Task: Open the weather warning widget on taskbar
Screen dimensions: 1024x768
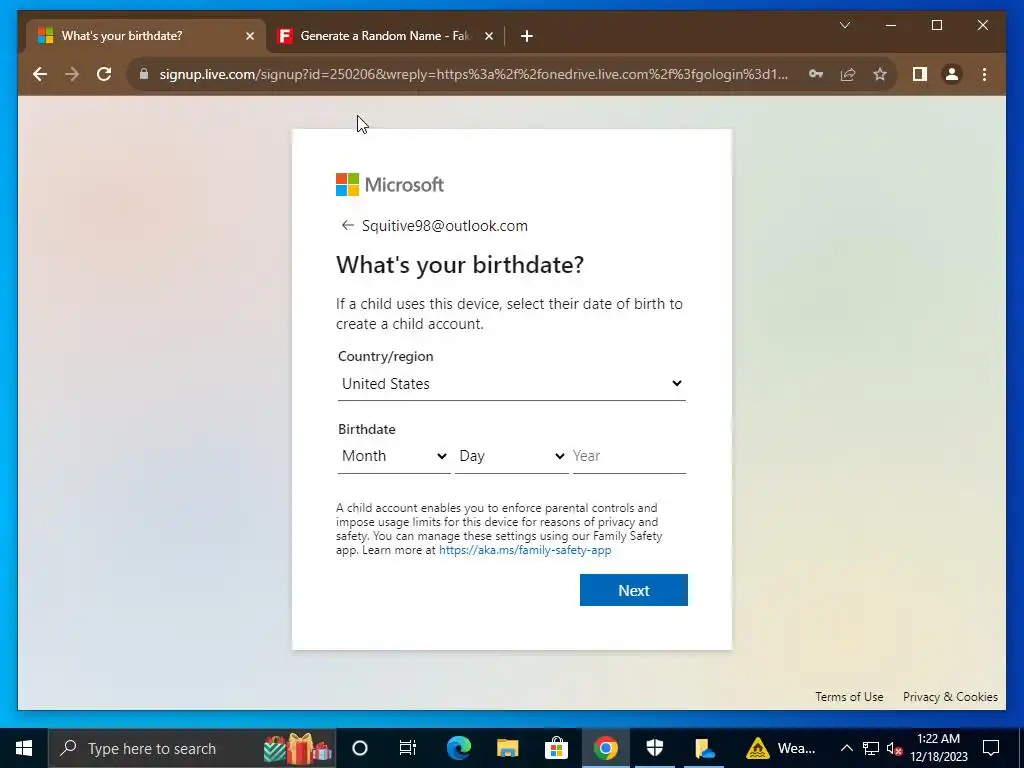Action: (x=781, y=748)
